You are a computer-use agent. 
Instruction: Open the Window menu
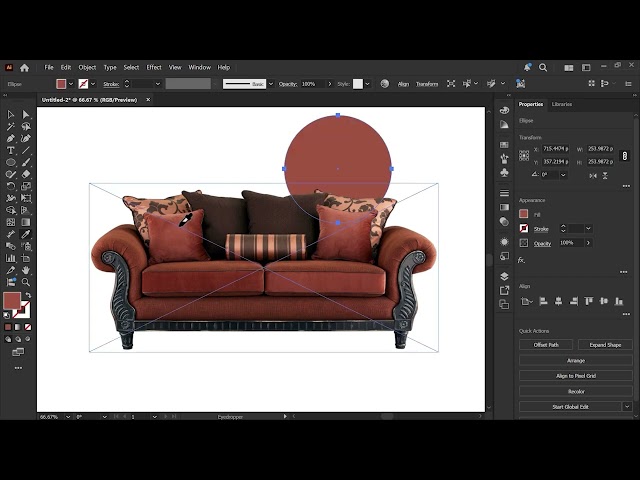pyautogui.click(x=199, y=67)
